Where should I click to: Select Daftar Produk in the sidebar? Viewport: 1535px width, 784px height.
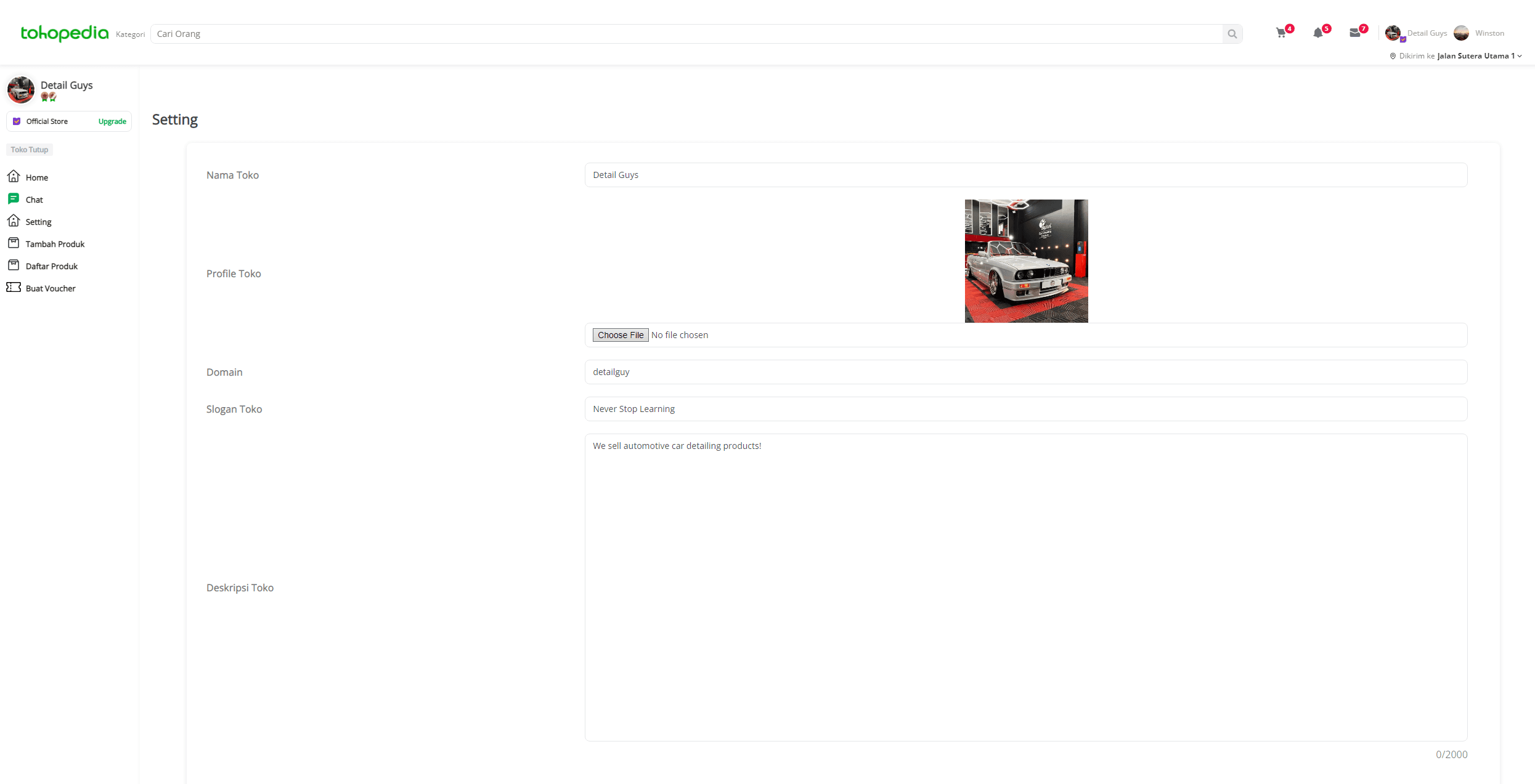click(x=52, y=265)
